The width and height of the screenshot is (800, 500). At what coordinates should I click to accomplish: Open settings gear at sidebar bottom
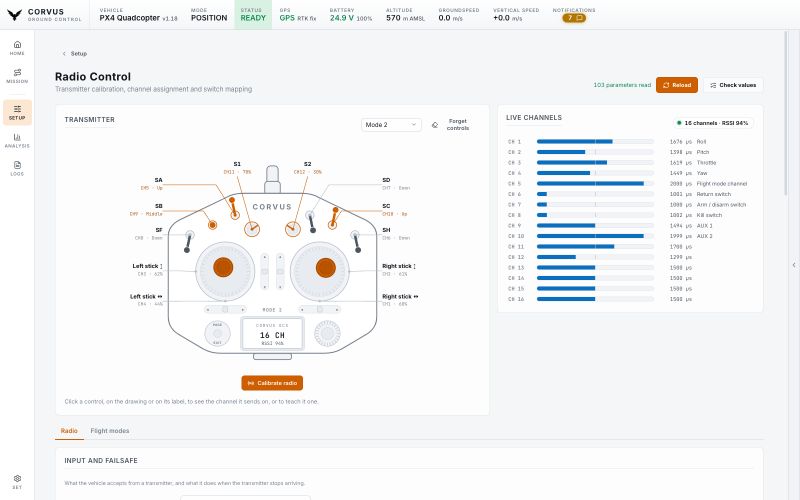17,481
